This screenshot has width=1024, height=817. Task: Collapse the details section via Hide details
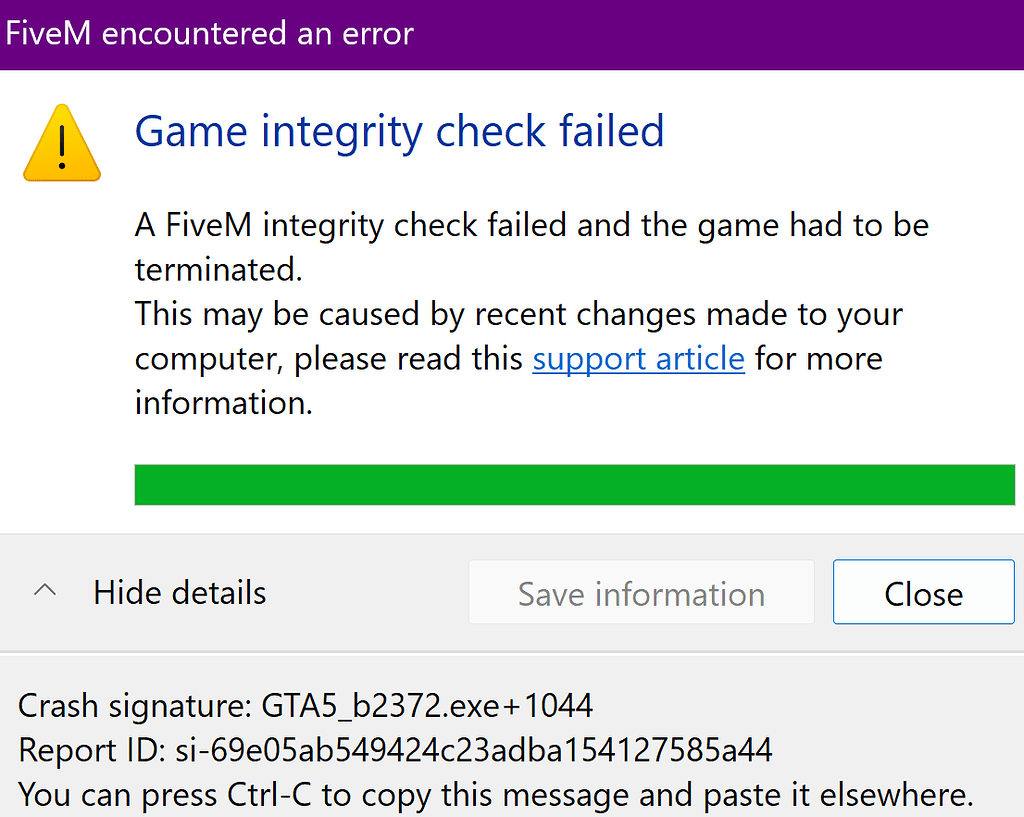pyautogui.click(x=179, y=592)
